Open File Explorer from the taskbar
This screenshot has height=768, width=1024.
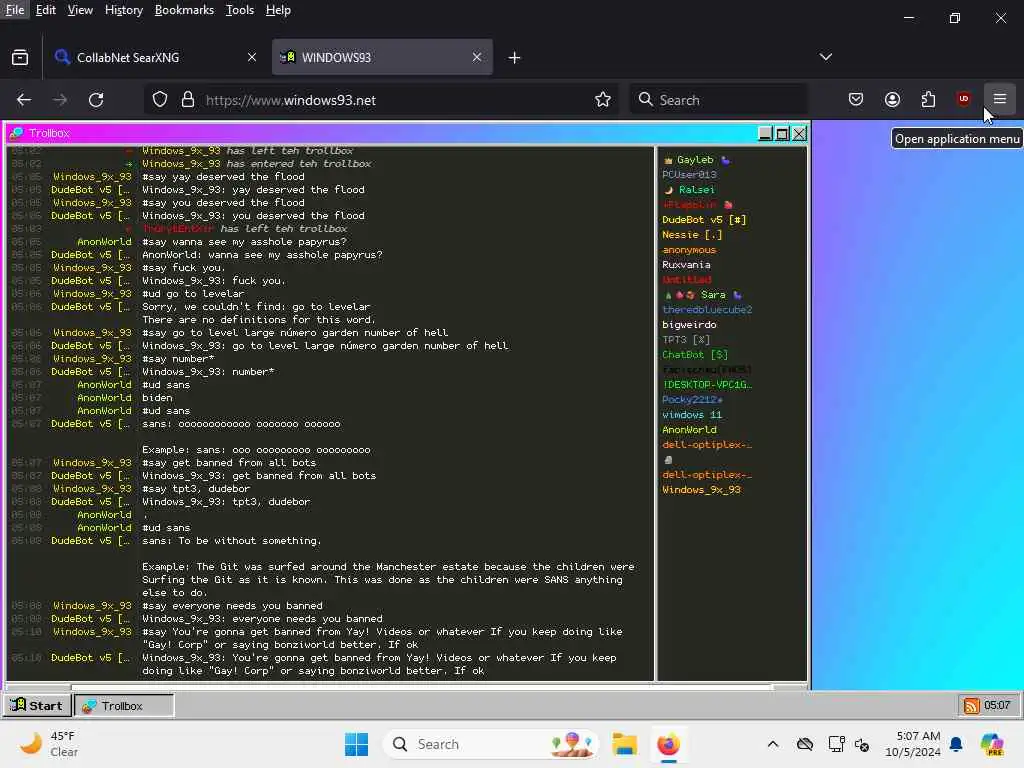coord(624,744)
